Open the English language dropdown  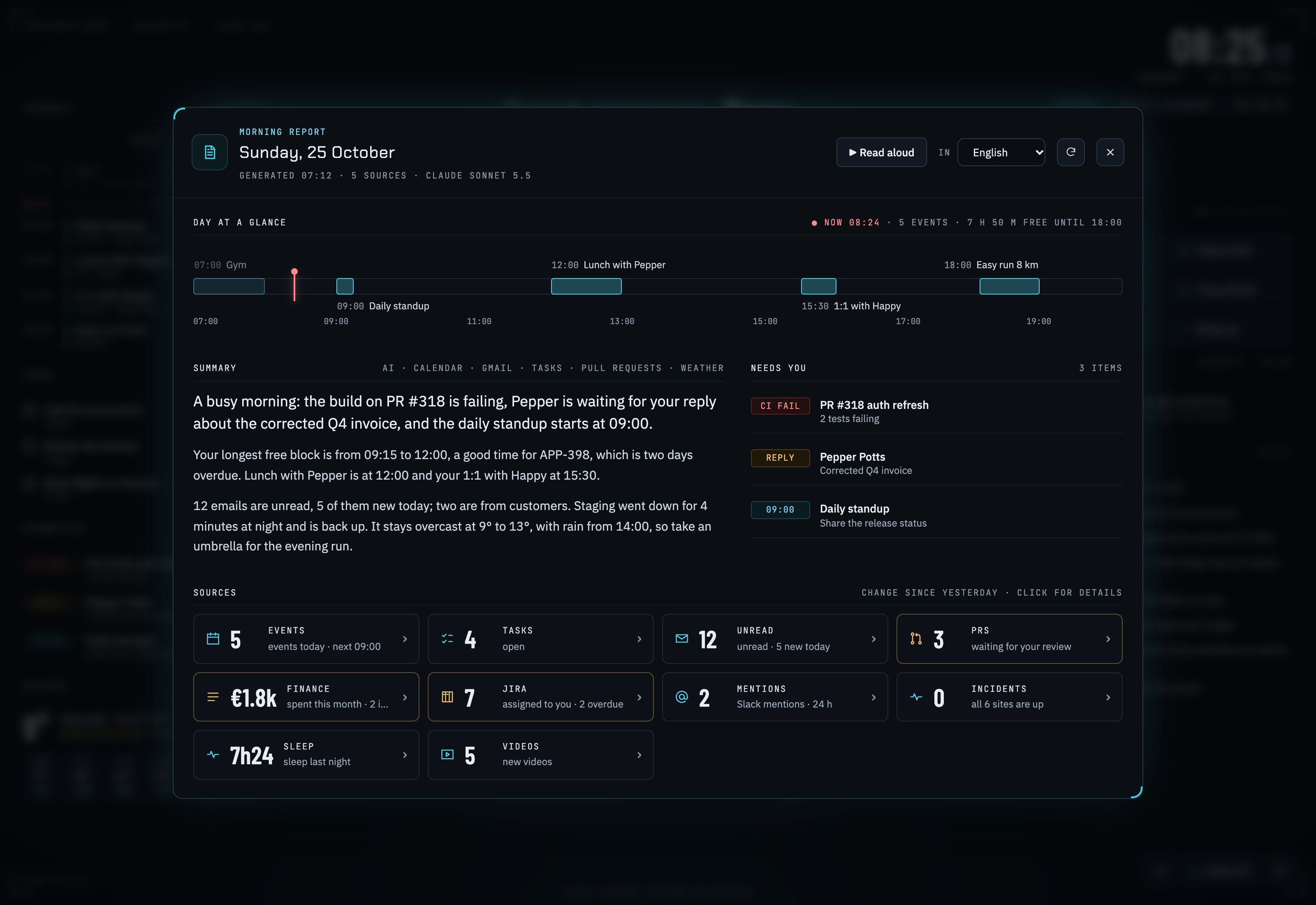coord(1001,152)
